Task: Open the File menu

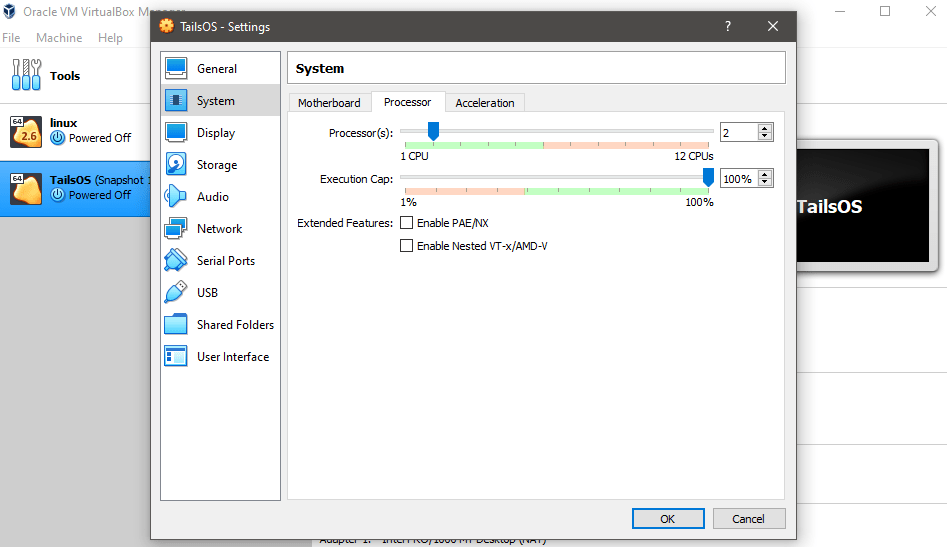Action: click(x=11, y=37)
